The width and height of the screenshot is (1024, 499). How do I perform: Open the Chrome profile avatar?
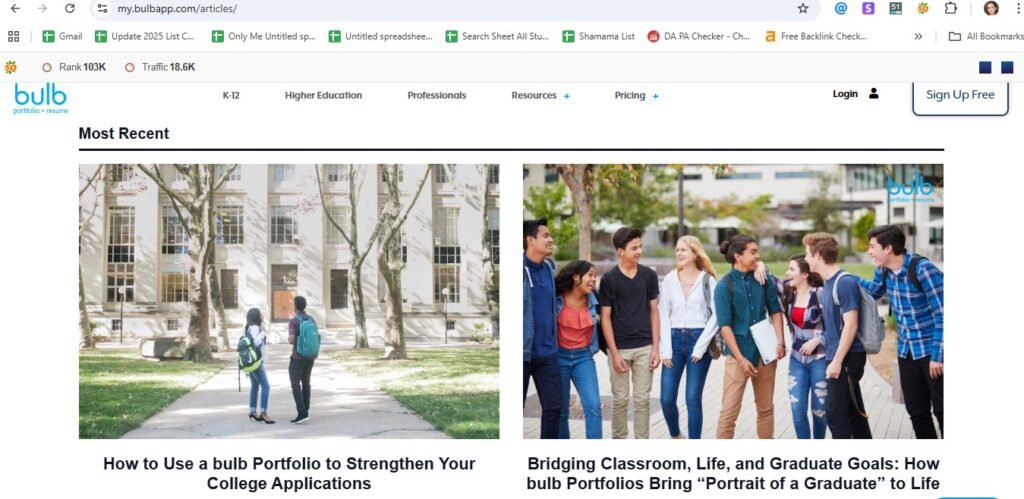coord(991,8)
